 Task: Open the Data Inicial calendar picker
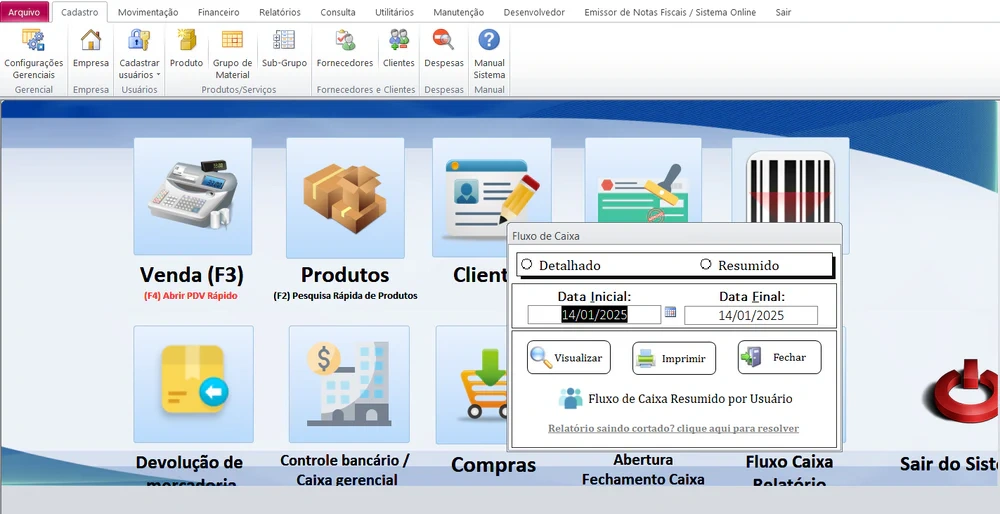[x=670, y=313]
